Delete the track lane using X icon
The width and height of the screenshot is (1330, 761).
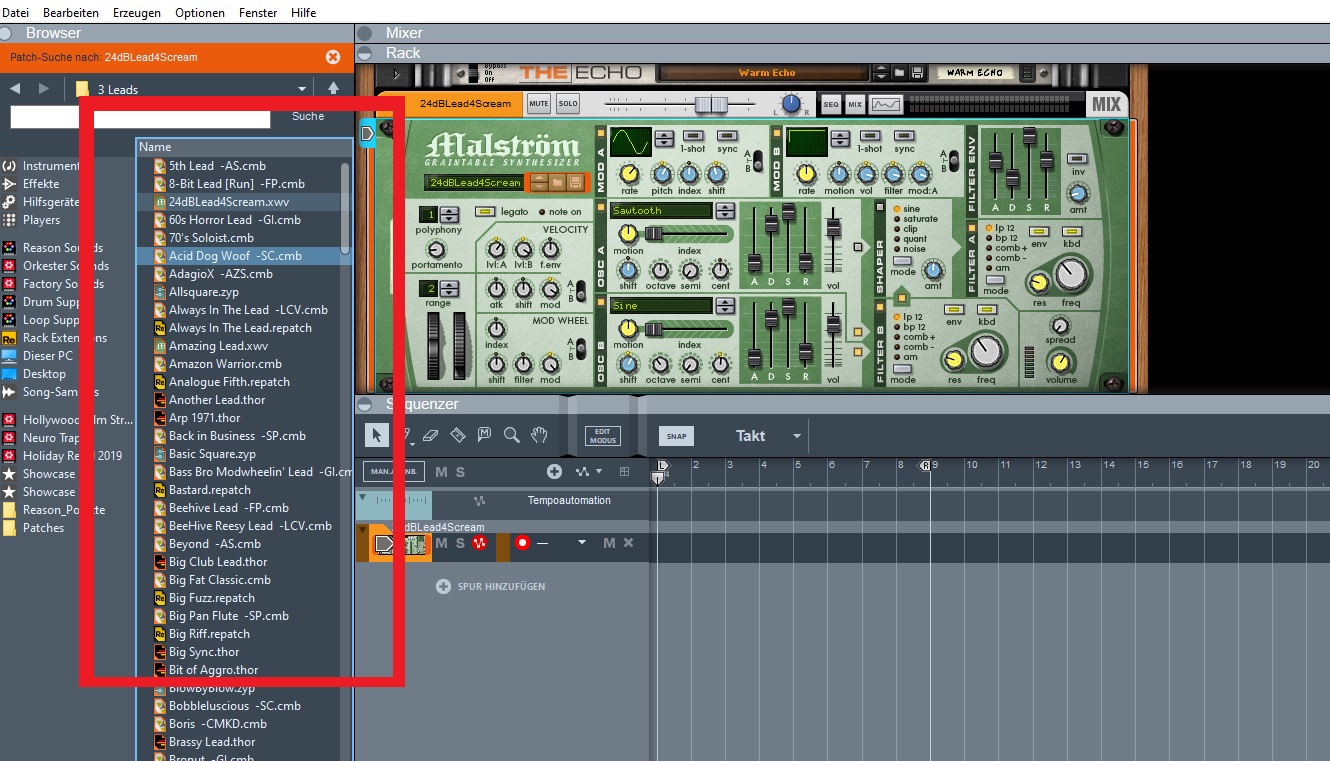click(x=628, y=543)
